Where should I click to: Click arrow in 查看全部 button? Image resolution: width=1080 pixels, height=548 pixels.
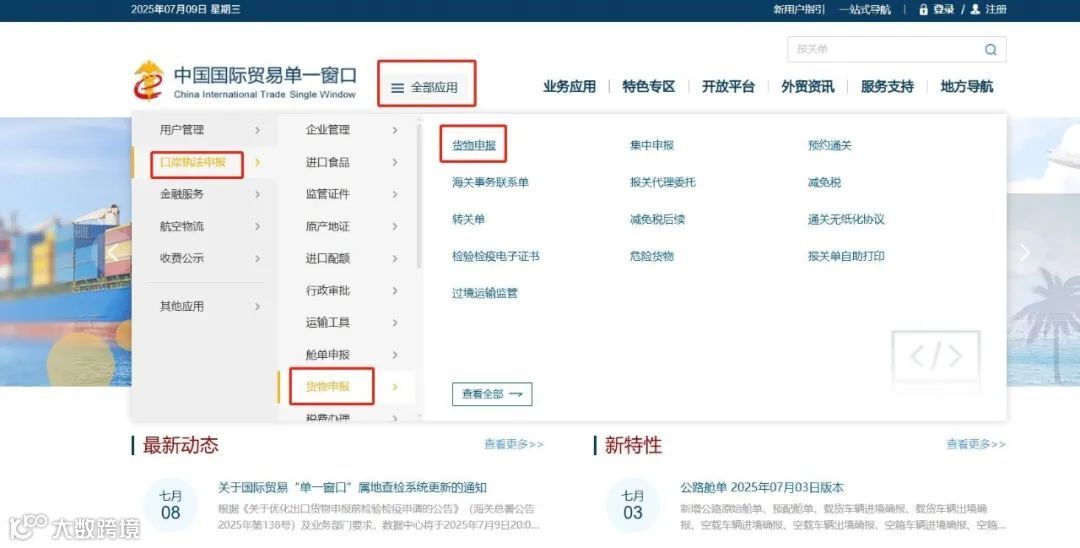[516, 394]
